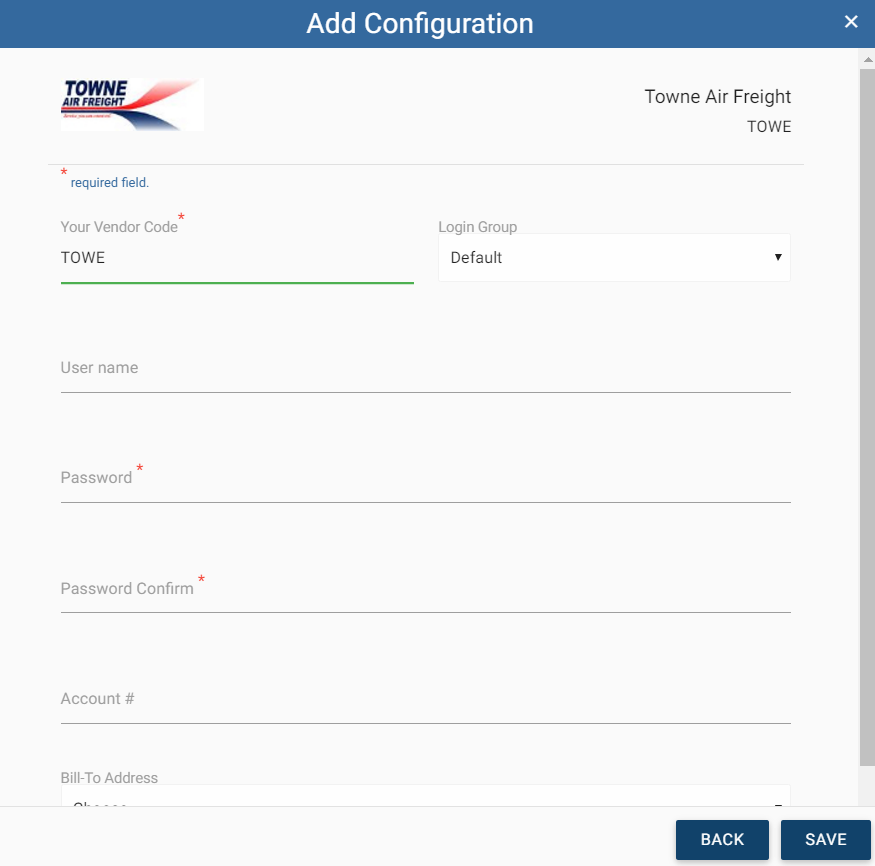The image size is (875, 866).
Task: Select the Password input field
Action: (425, 478)
